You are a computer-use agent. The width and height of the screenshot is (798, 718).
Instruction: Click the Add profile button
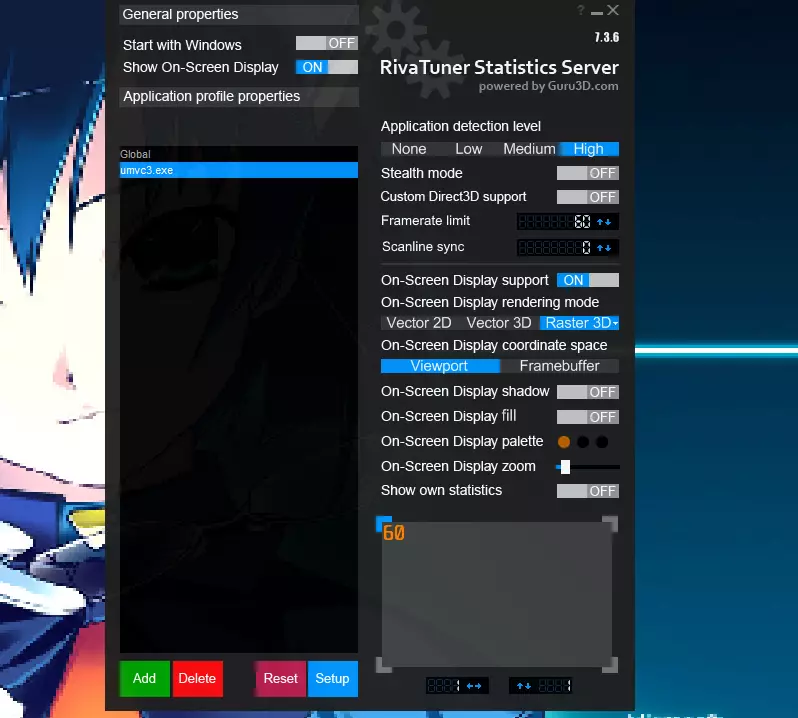pyautogui.click(x=145, y=679)
